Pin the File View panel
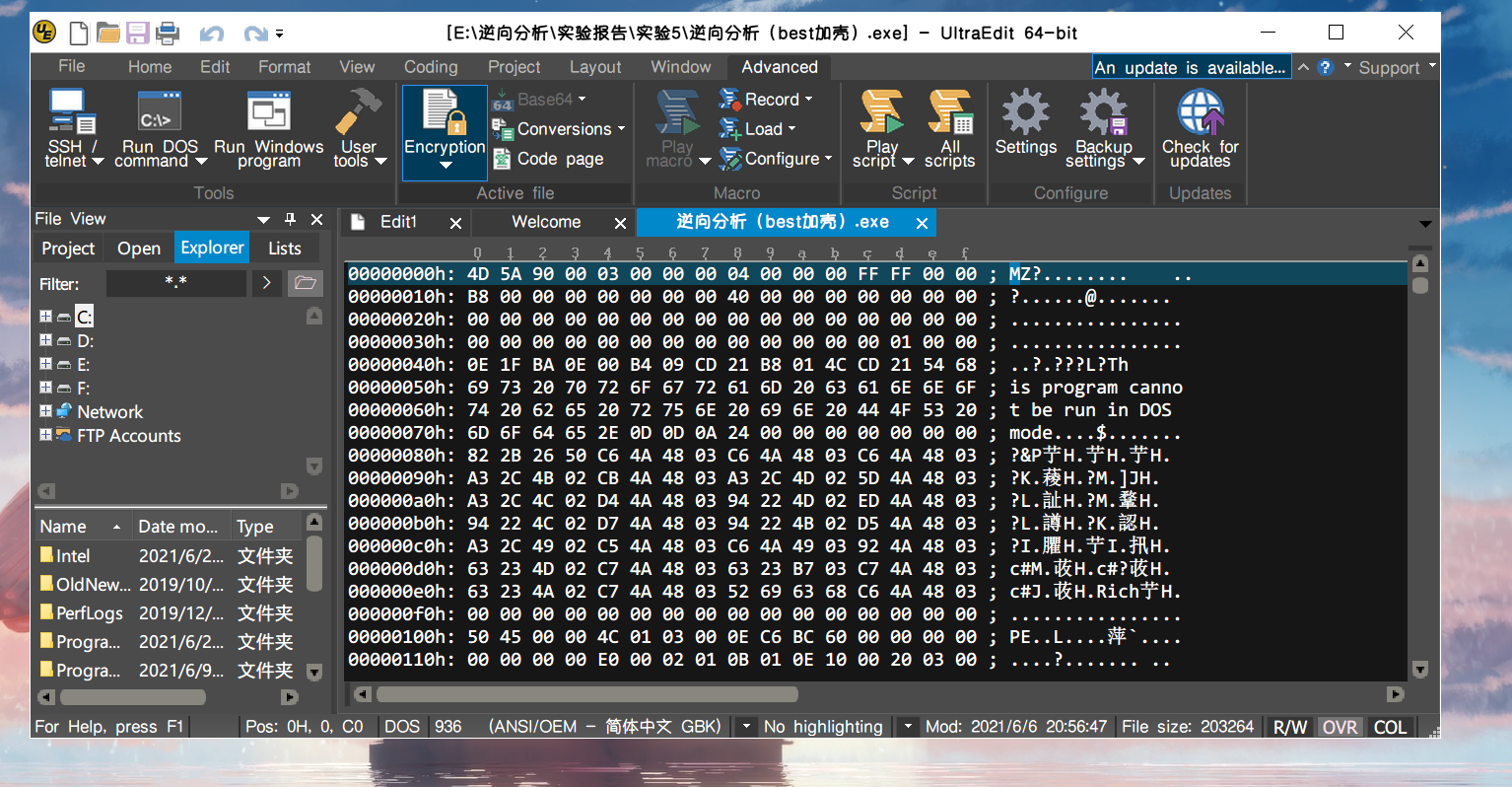Image resolution: width=1512 pixels, height=787 pixels. click(289, 218)
